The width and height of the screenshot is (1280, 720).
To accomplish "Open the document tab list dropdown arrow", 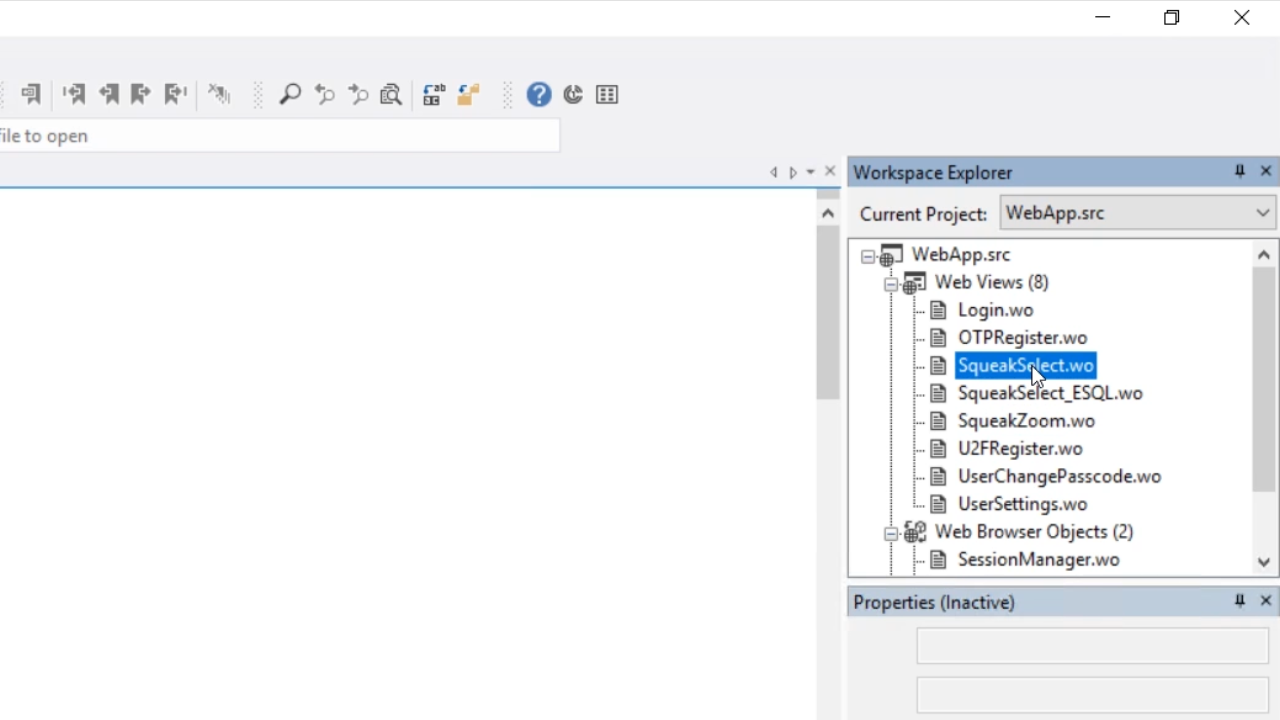I will point(810,172).
